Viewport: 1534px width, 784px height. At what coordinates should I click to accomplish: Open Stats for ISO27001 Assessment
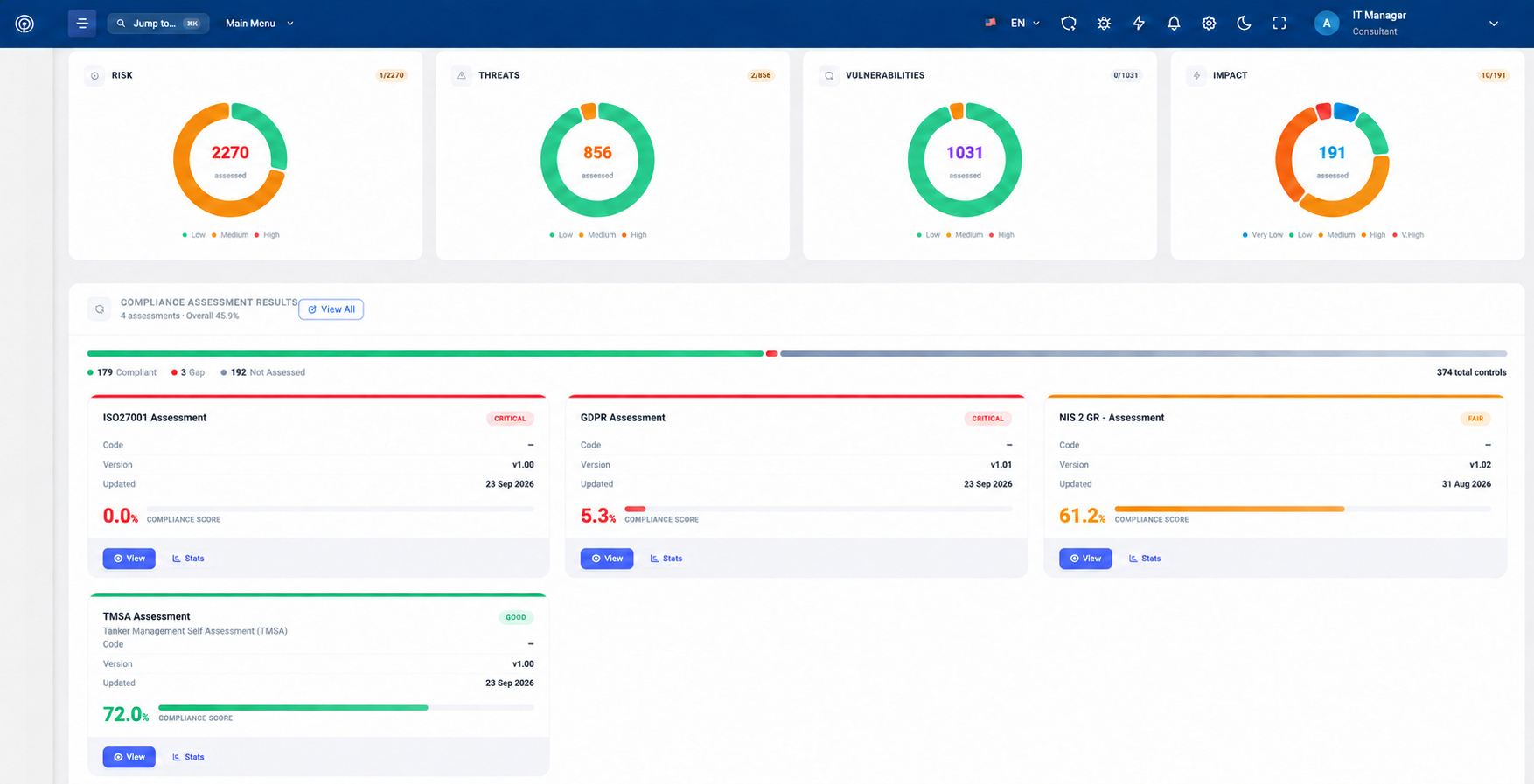pos(188,559)
